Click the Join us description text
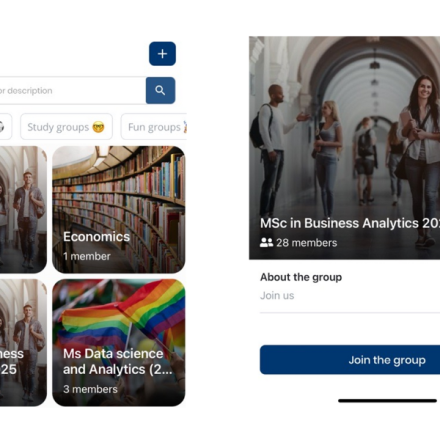This screenshot has width=440, height=440. pyautogui.click(x=277, y=295)
